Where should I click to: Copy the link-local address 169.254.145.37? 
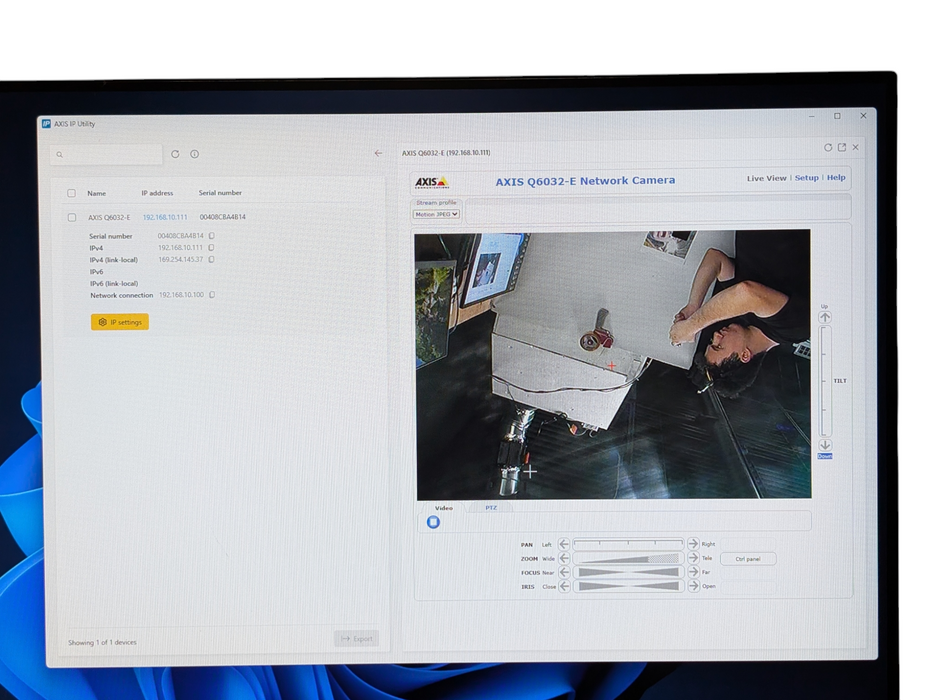(212, 259)
